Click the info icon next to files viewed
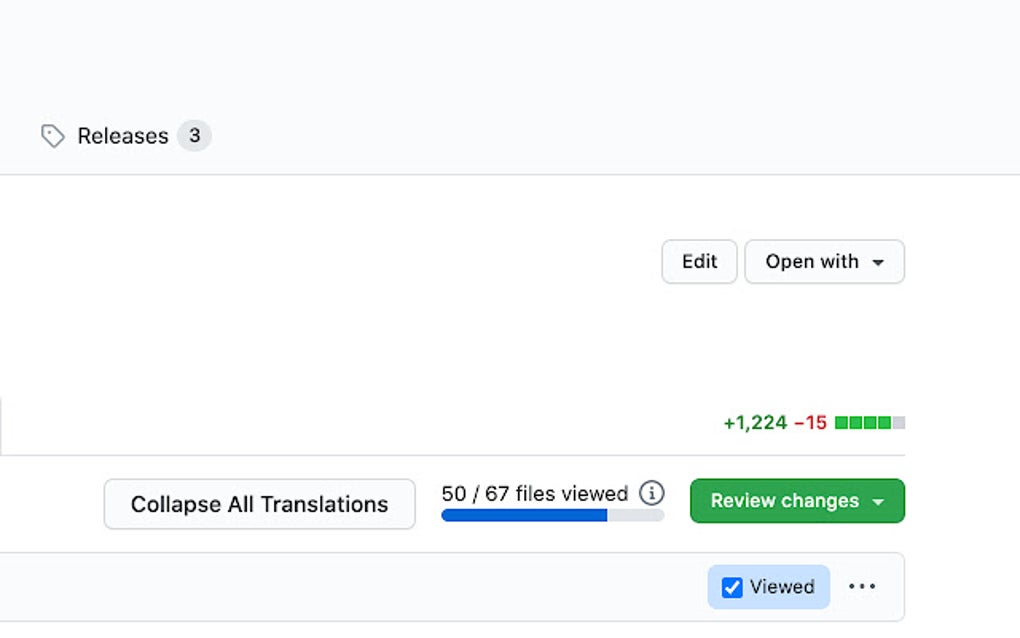 point(653,493)
